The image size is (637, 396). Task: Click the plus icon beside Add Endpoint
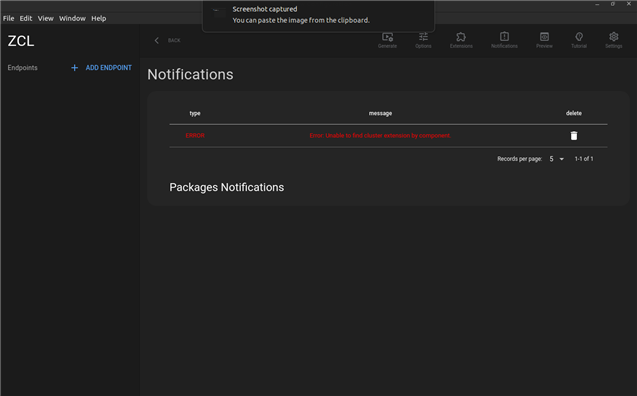pos(74,68)
